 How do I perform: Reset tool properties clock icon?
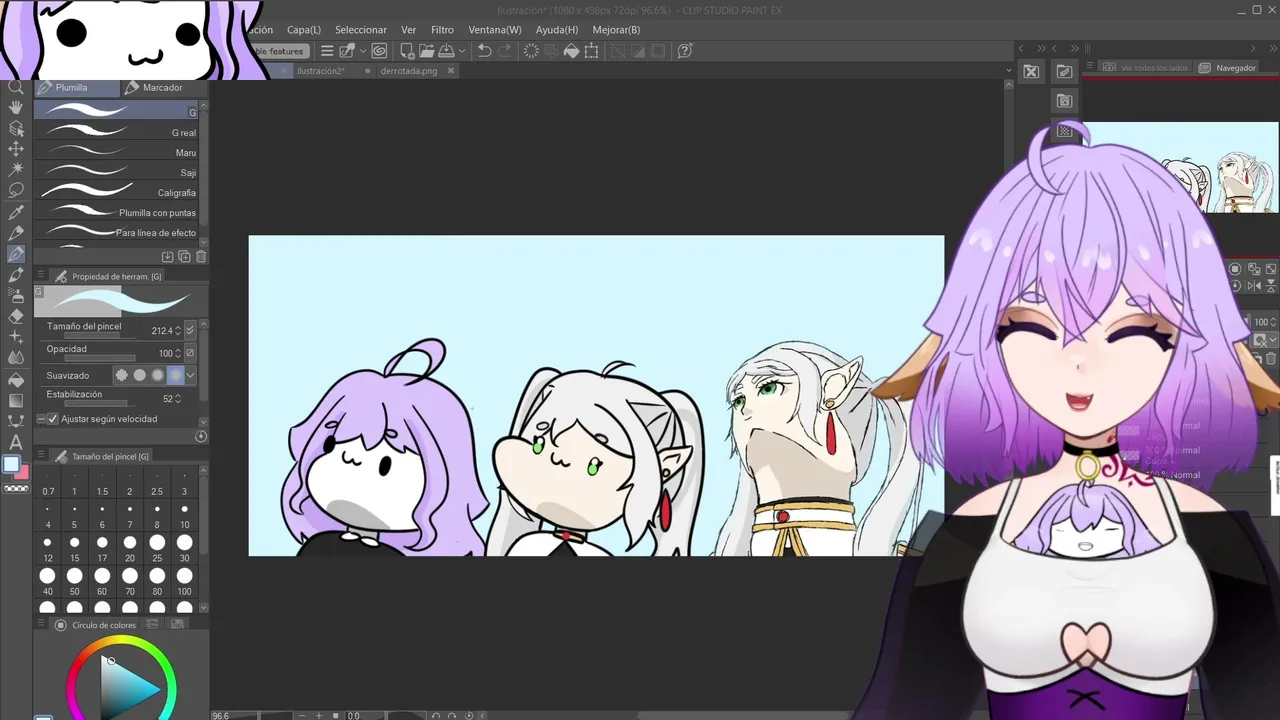[201, 436]
